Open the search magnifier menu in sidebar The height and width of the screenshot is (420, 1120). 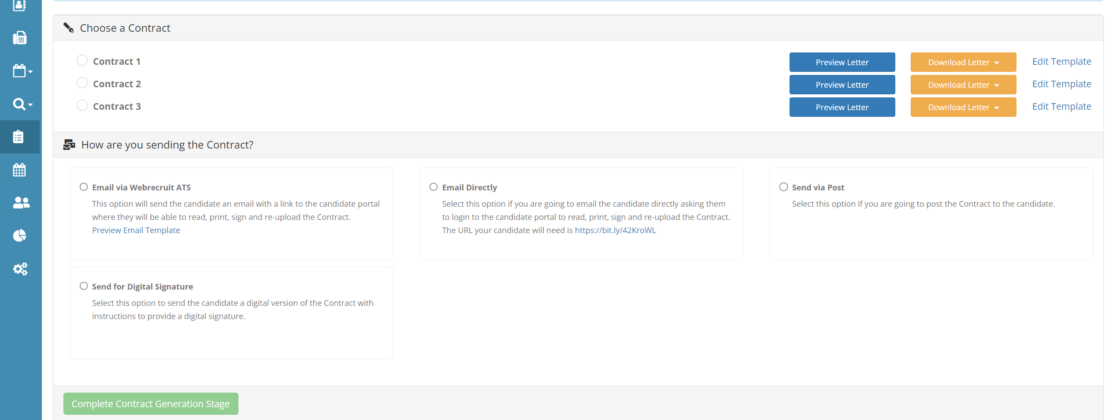tap(20, 104)
